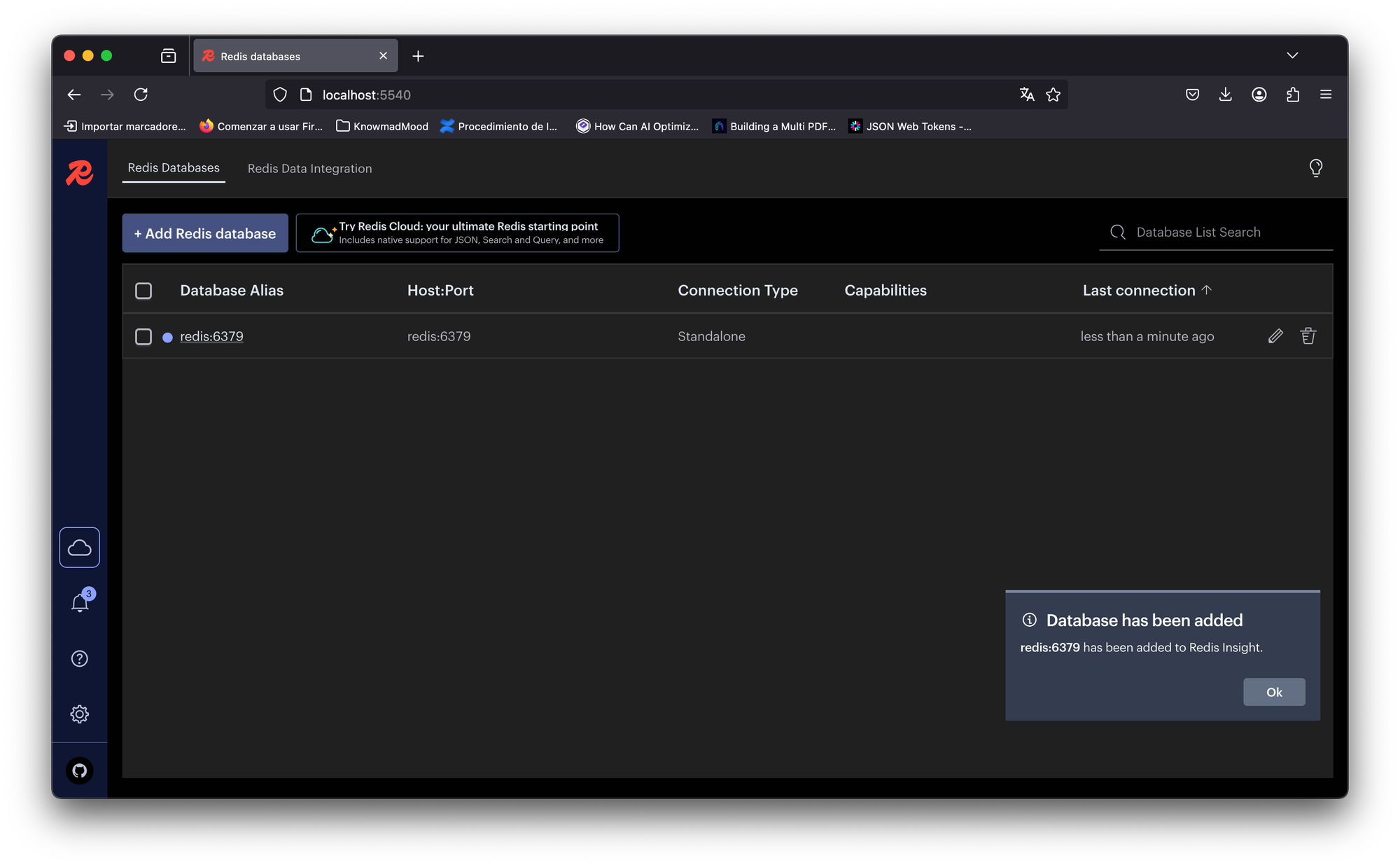
Task: Open Firefox hamburger application menu
Action: click(x=1326, y=95)
